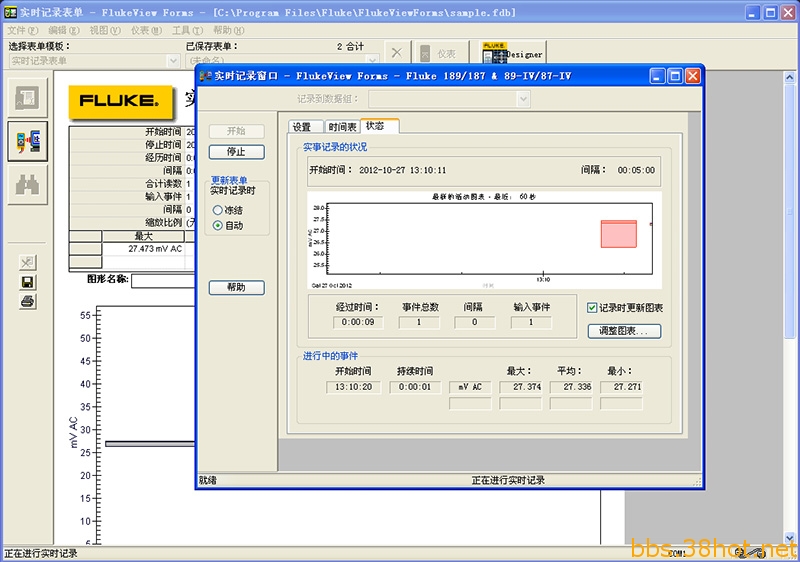The image size is (800, 562).
Task: Click the delete form icon above save
Action: (27, 263)
